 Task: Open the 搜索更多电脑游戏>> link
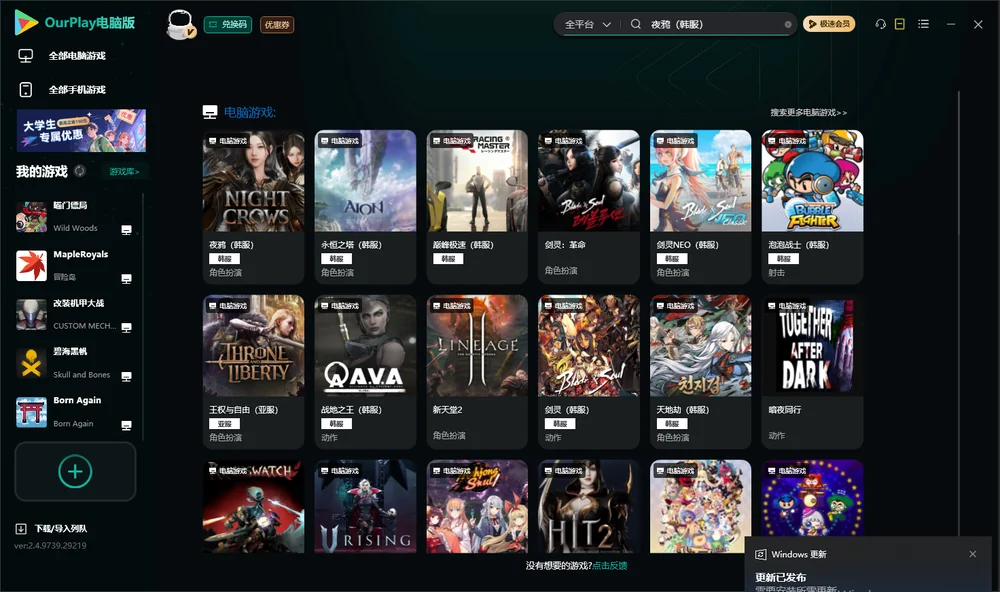click(x=808, y=112)
